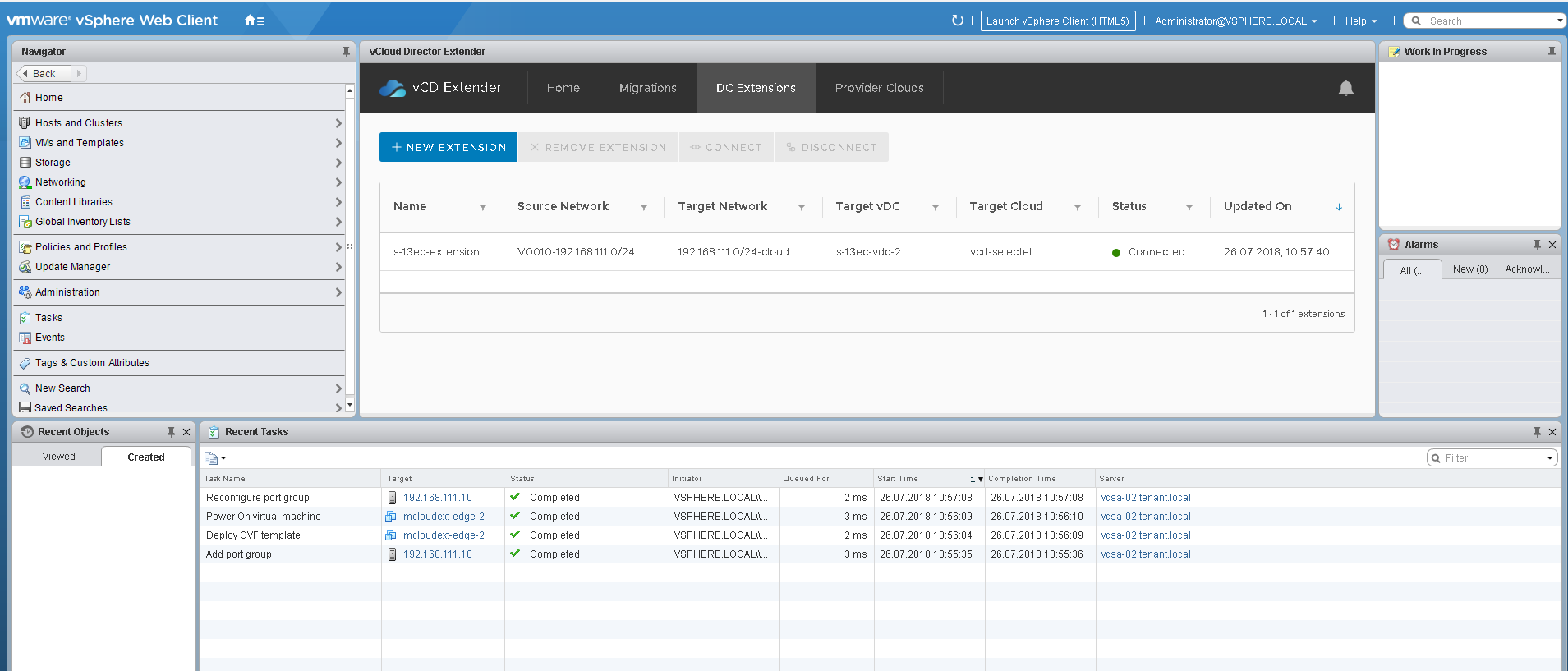
Task: Pin the Alarms panel
Action: point(1537,245)
